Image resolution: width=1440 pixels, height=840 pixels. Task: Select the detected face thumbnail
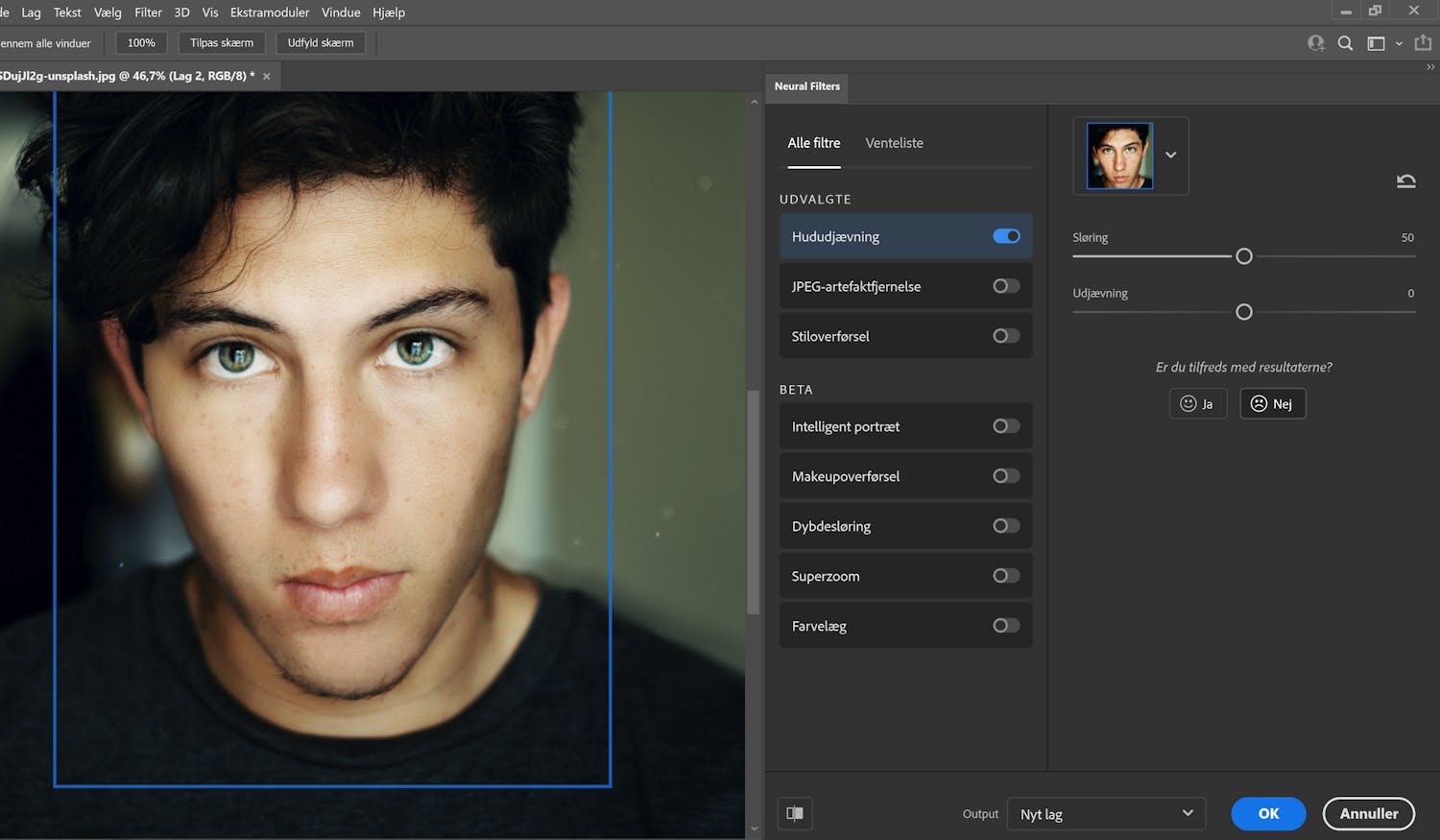coord(1119,156)
